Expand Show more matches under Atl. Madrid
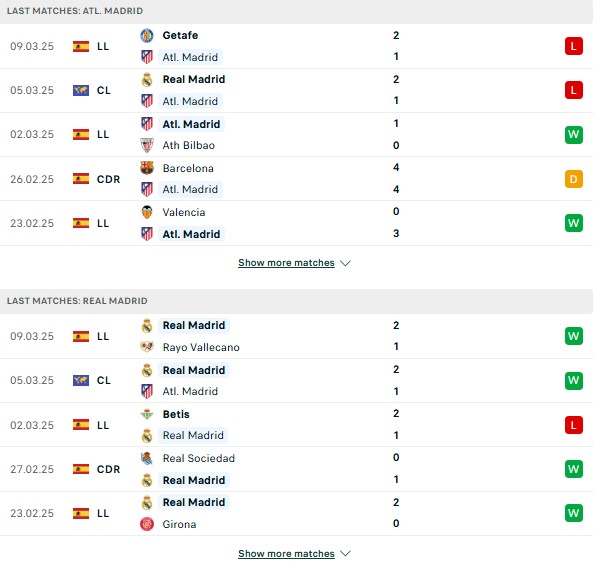The width and height of the screenshot is (594, 568). click(x=286, y=263)
